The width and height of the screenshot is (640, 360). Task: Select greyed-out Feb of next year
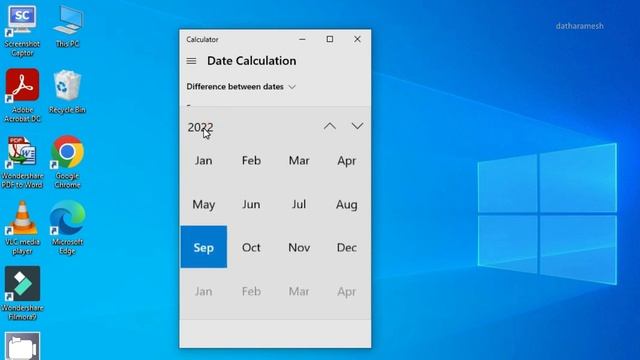[x=251, y=291]
